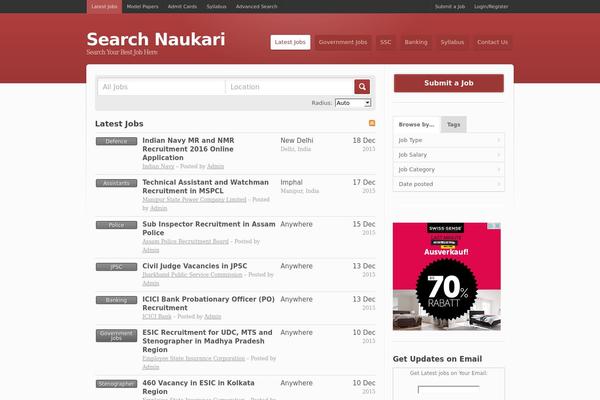600x400 pixels.
Task: Expand the Job Salary browse row
Action: click(x=449, y=155)
